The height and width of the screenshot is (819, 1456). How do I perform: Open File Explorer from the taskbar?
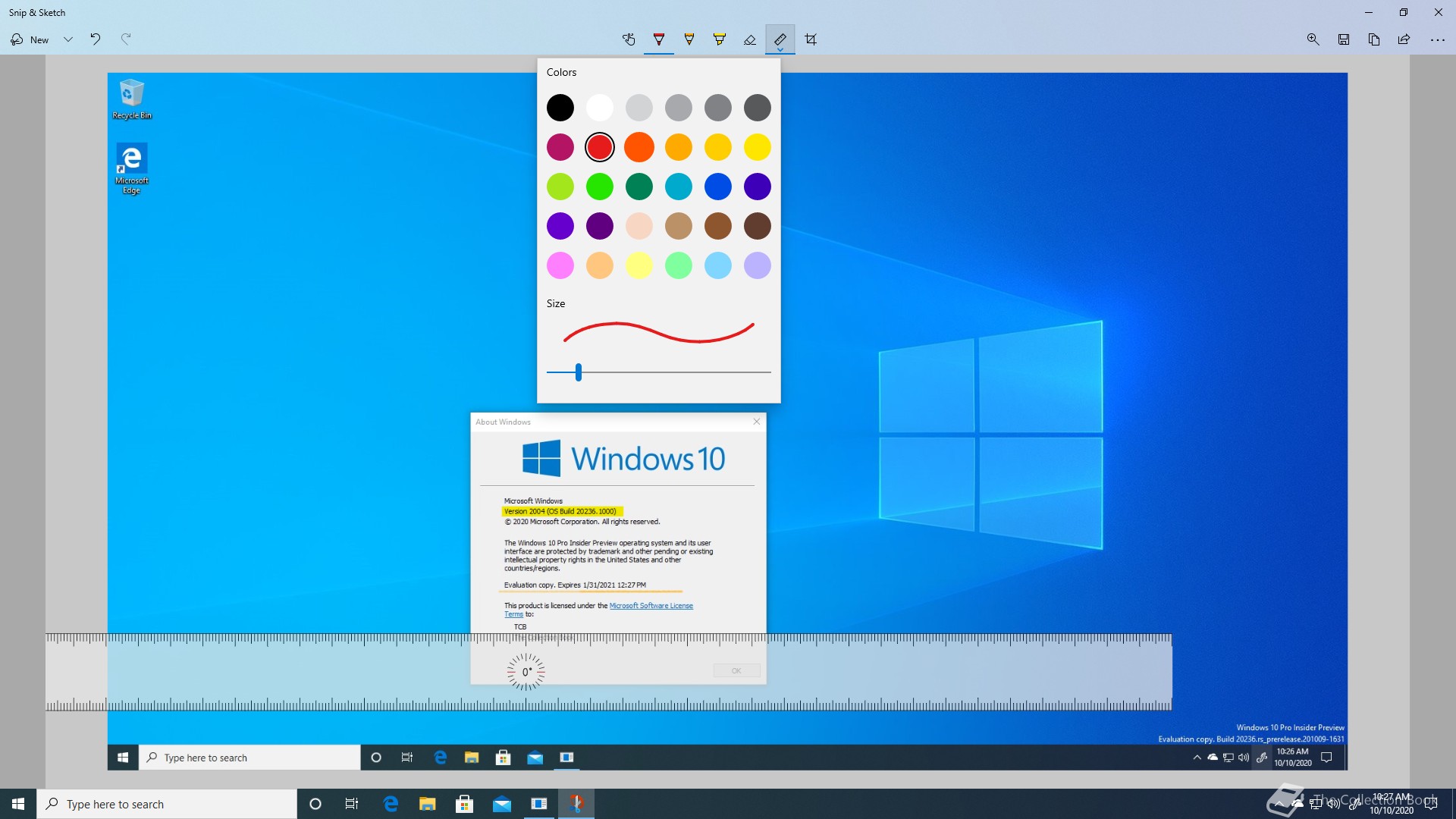coord(428,804)
